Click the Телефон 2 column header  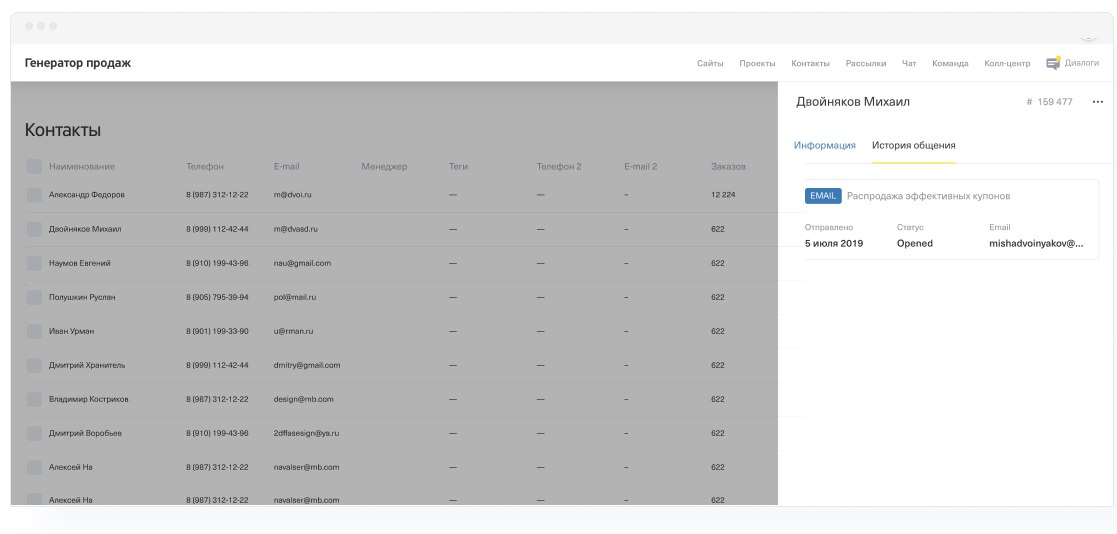coord(558,167)
